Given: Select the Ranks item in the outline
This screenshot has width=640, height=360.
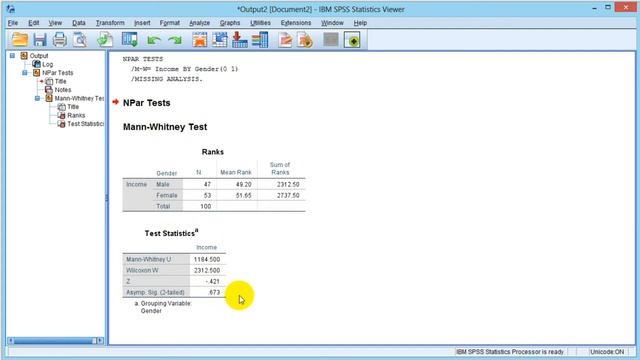Looking at the screenshot, I should (76, 115).
